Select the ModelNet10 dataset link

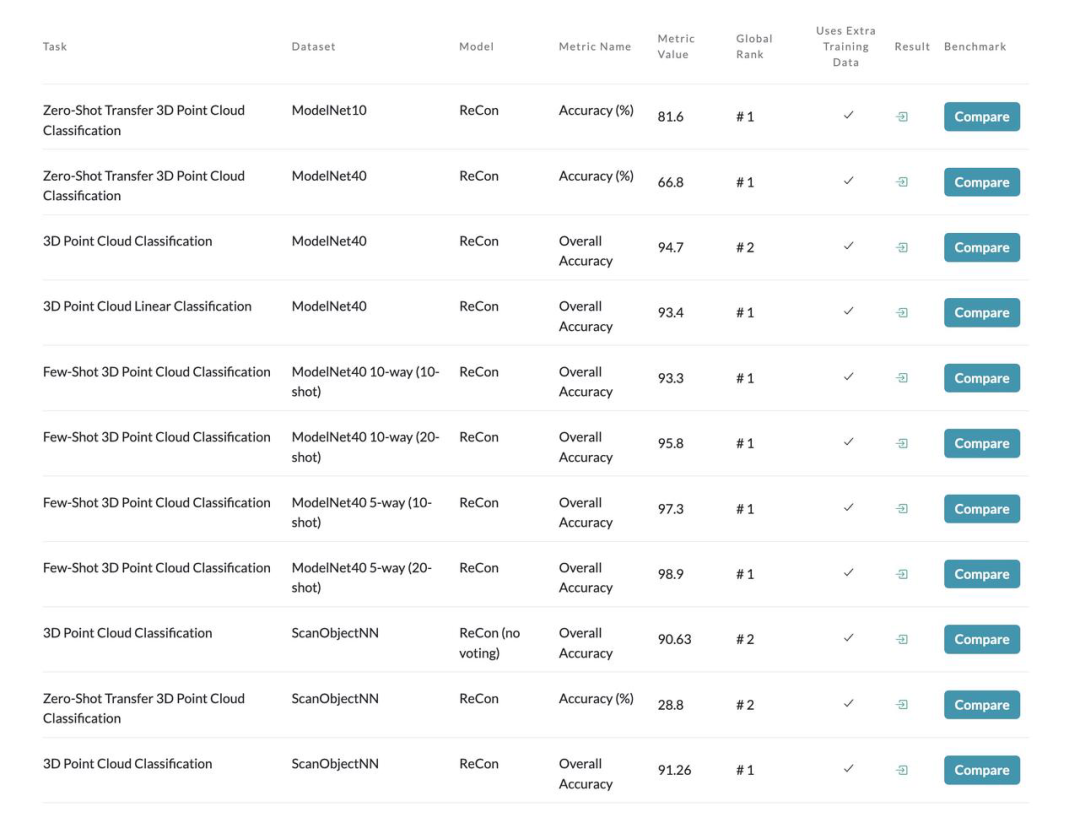tap(329, 110)
